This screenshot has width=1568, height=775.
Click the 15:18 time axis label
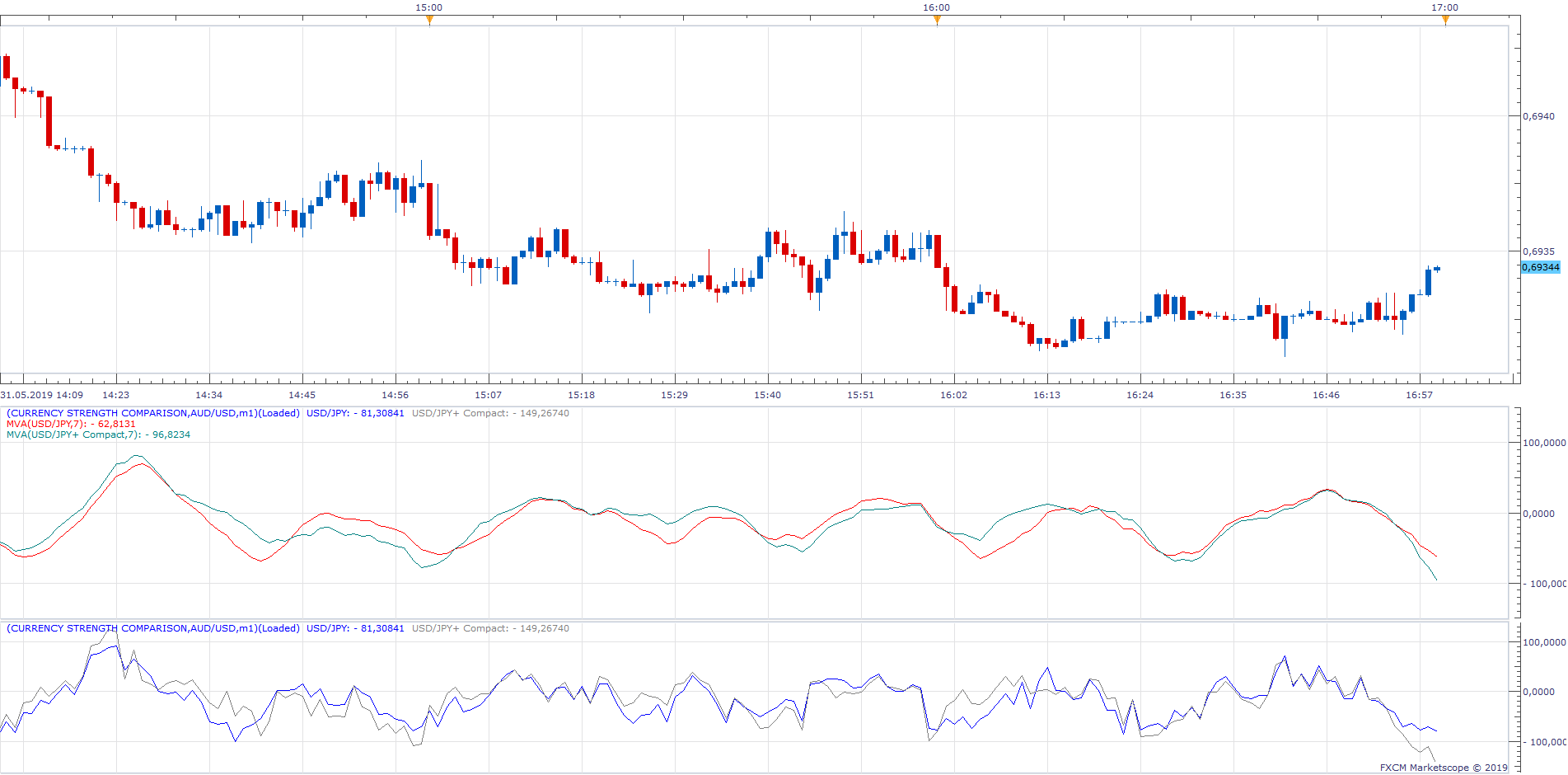coord(582,395)
